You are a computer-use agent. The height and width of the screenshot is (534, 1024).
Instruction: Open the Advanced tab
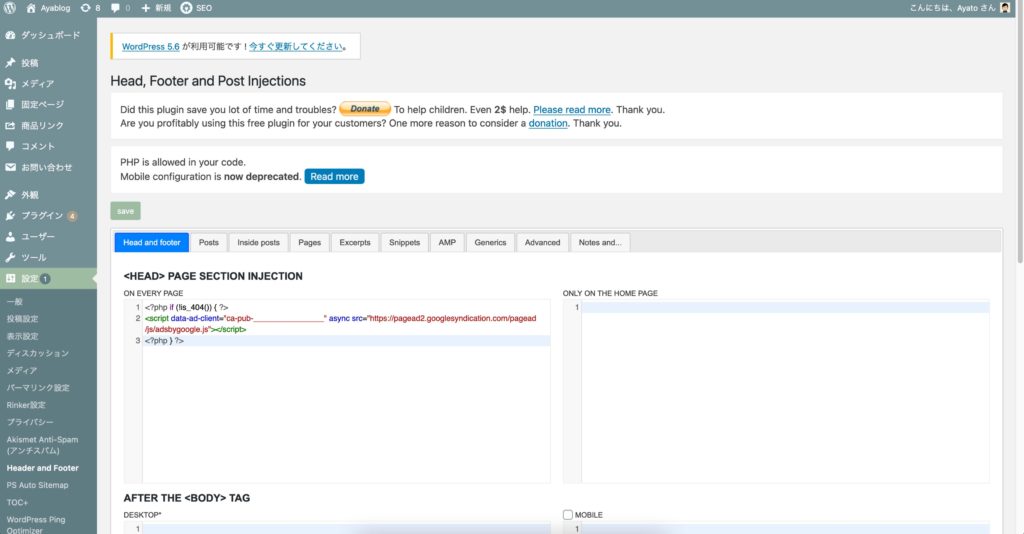tap(542, 242)
